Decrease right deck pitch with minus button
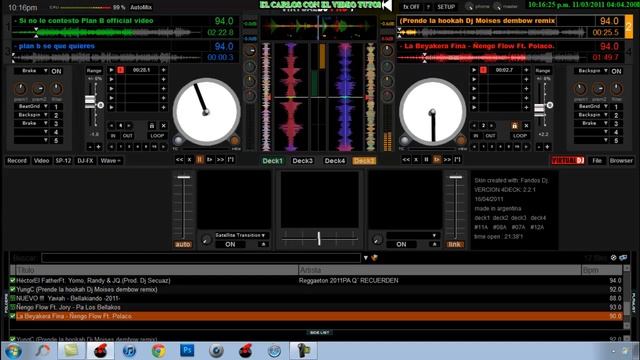This screenshot has height=360, width=640. tap(539, 147)
